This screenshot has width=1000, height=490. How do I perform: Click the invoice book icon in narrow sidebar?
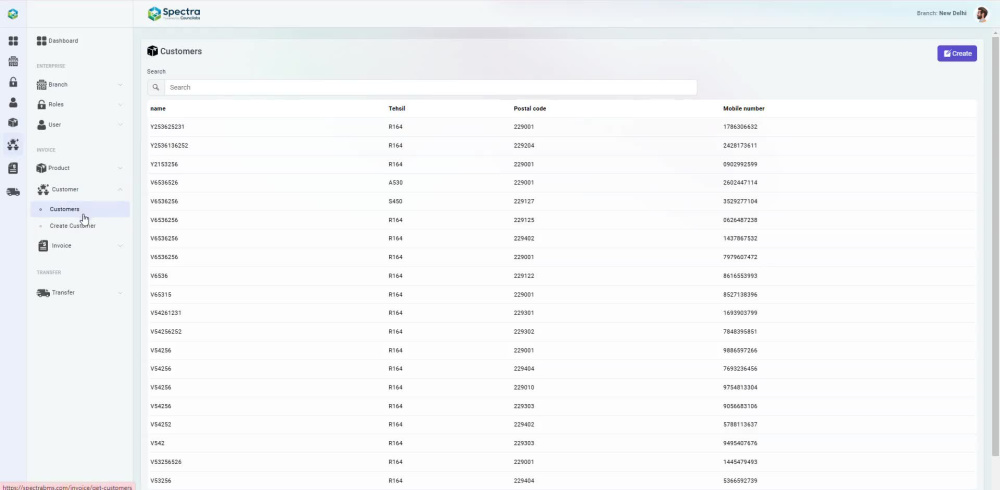pos(13,168)
